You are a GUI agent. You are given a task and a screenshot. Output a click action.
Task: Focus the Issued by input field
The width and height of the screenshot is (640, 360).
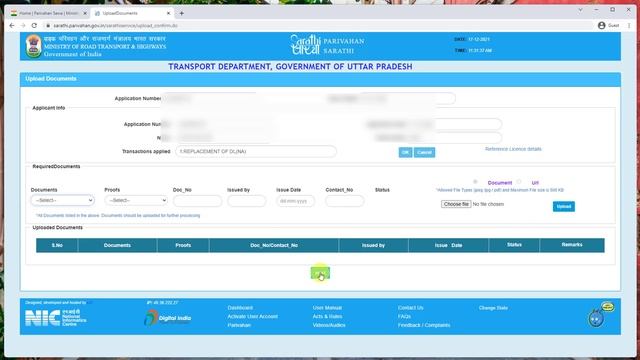[x=247, y=201]
